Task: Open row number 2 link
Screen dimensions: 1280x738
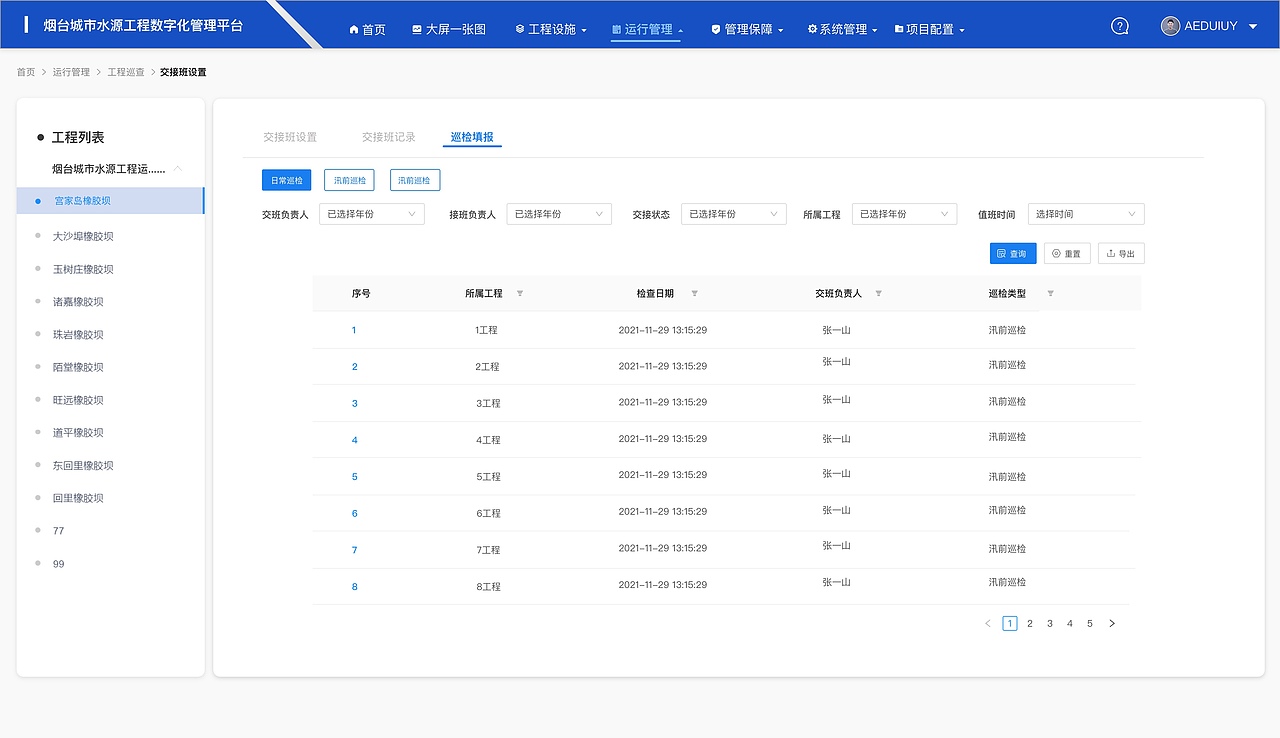Action: coord(354,367)
